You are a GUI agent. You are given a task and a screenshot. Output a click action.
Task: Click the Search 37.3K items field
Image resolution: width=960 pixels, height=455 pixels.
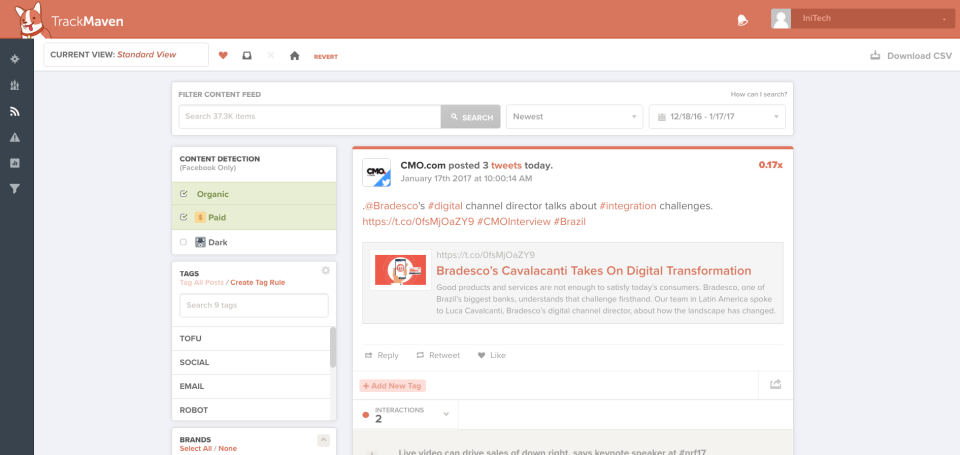click(x=309, y=117)
